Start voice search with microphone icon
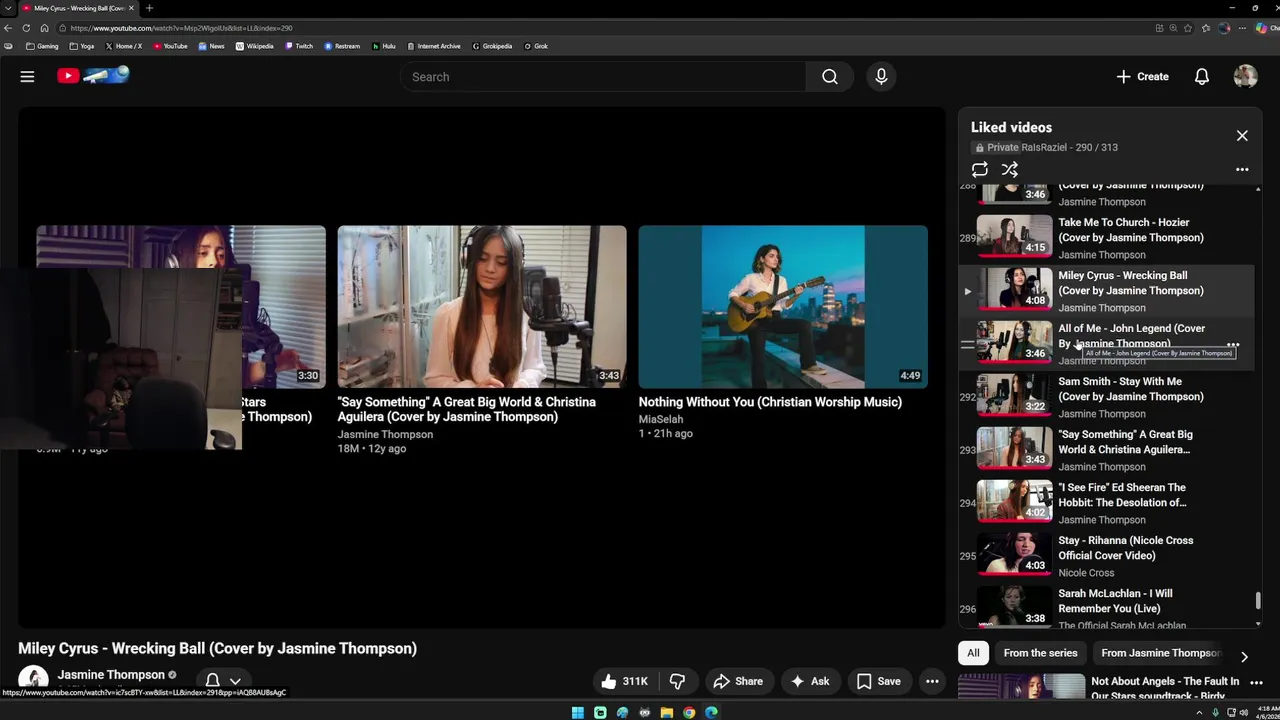Viewport: 1280px width, 720px height. pos(881,76)
